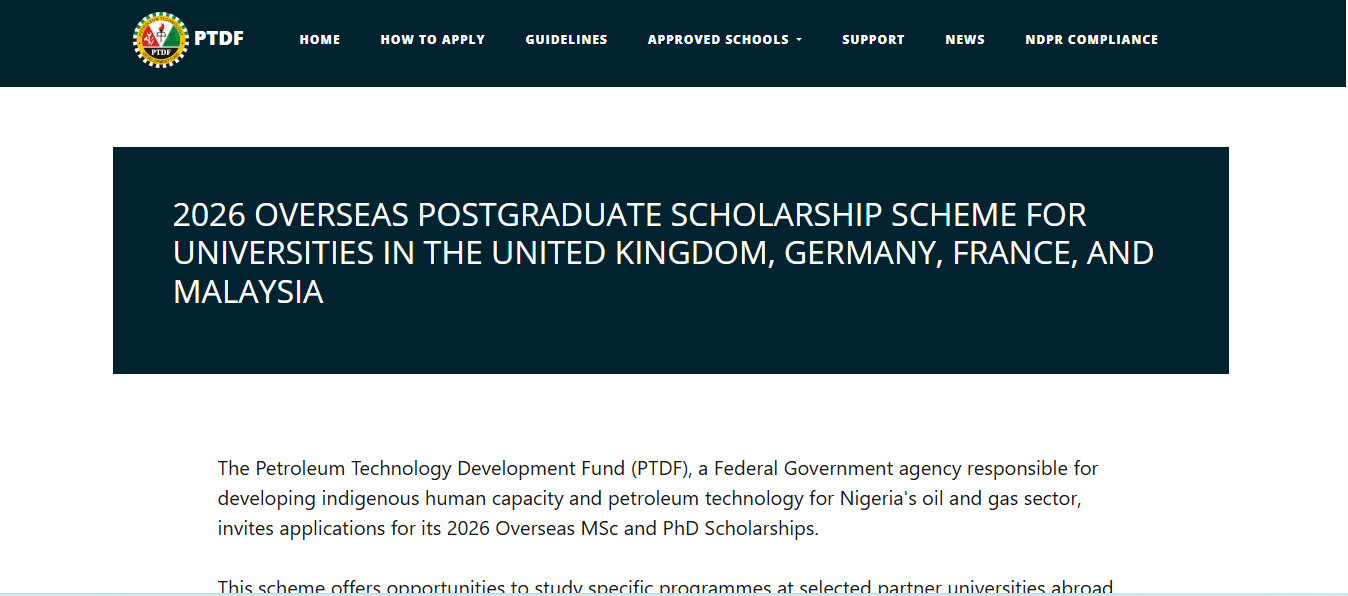Select the PTDF introduction paragraph text
Image resolution: width=1348 pixels, height=596 pixels.
click(x=657, y=497)
